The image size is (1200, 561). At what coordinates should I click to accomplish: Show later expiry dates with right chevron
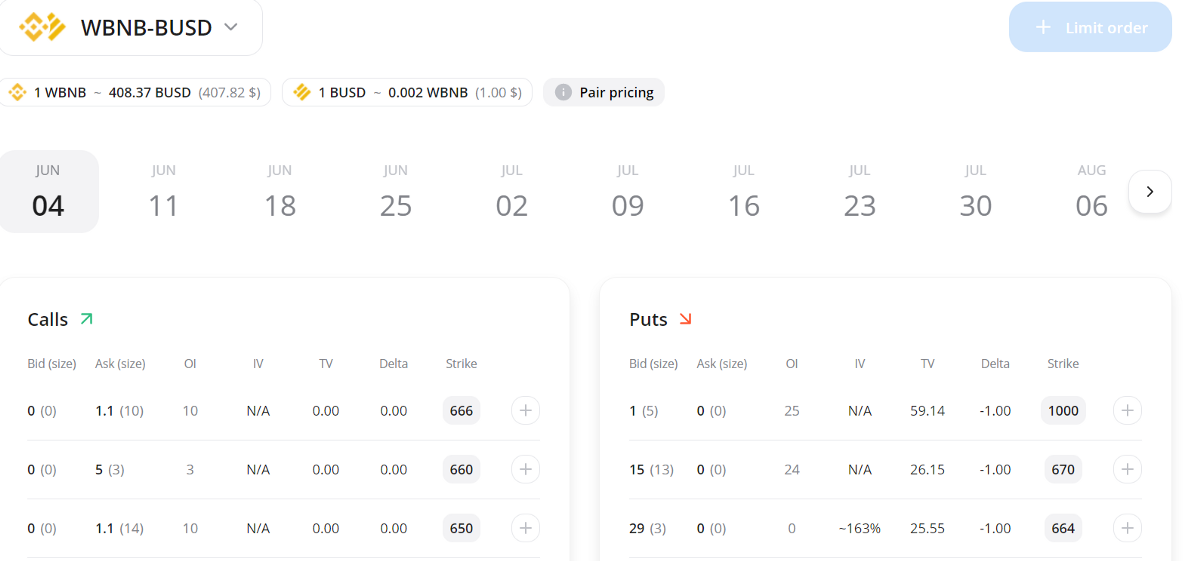pyautogui.click(x=1150, y=191)
